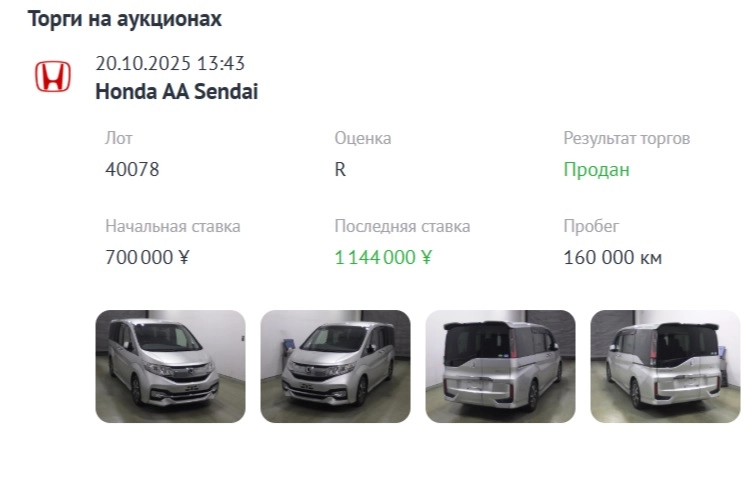Click the 'Торги на аукционах' heading
The width and height of the screenshot is (755, 480).
(x=125, y=19)
